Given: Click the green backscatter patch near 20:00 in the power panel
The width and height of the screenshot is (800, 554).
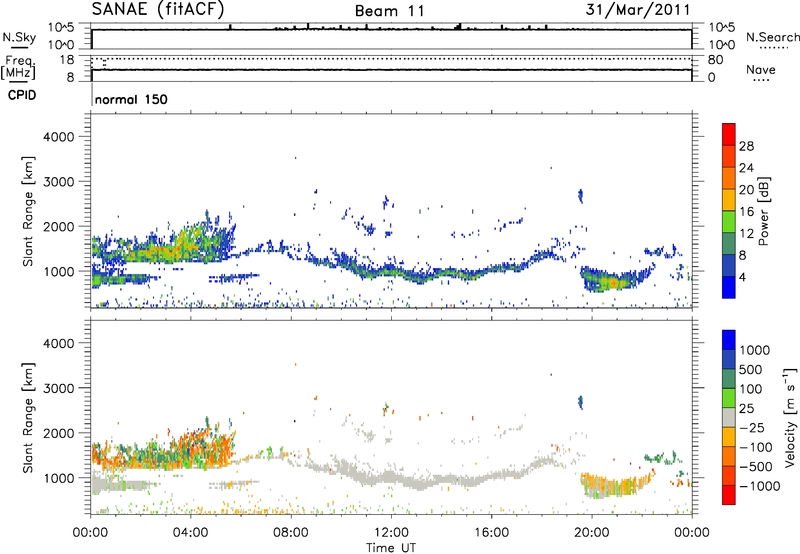Looking at the screenshot, I should [610, 281].
